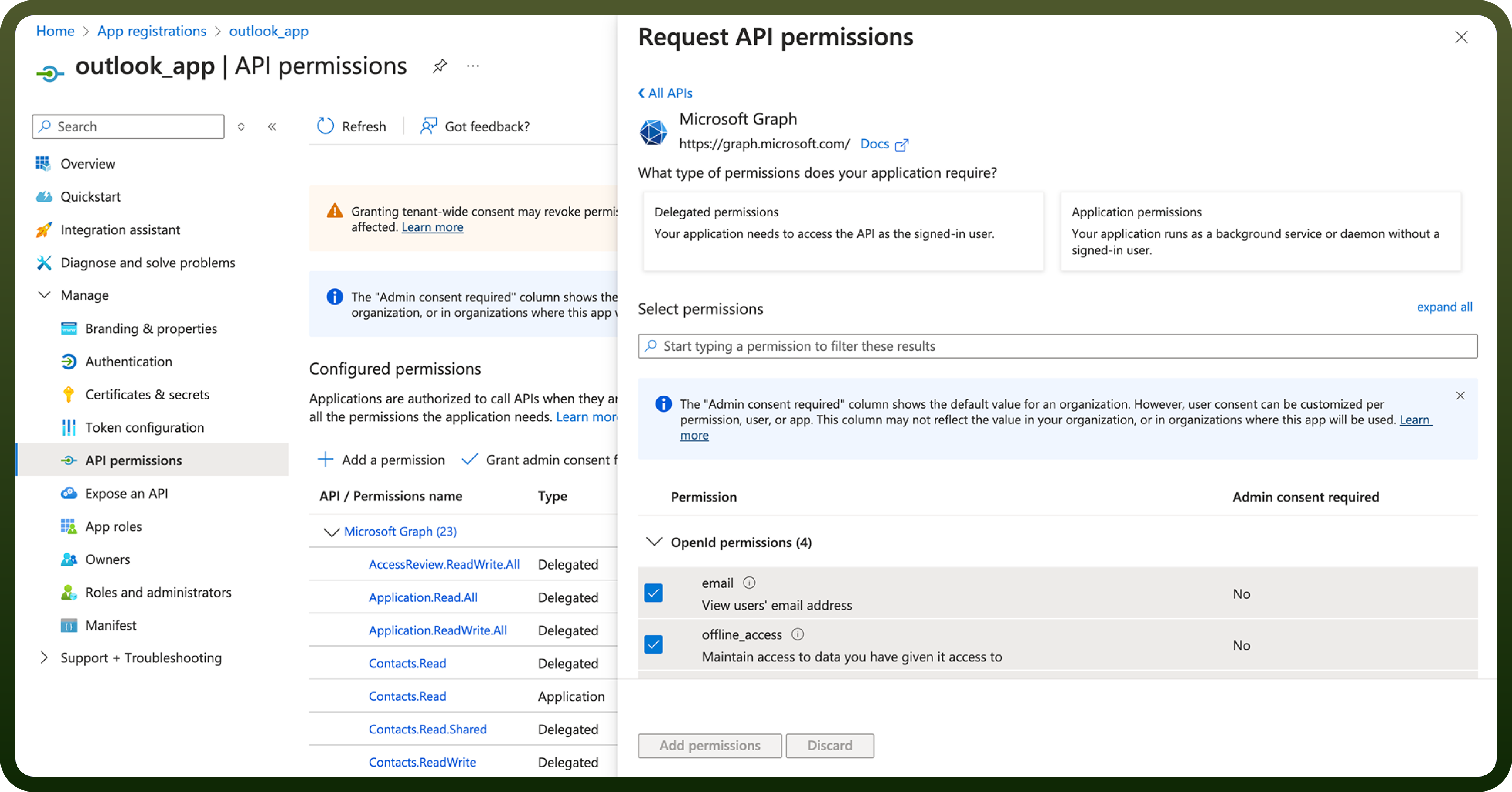Click the sidebar Search field

[x=128, y=127]
